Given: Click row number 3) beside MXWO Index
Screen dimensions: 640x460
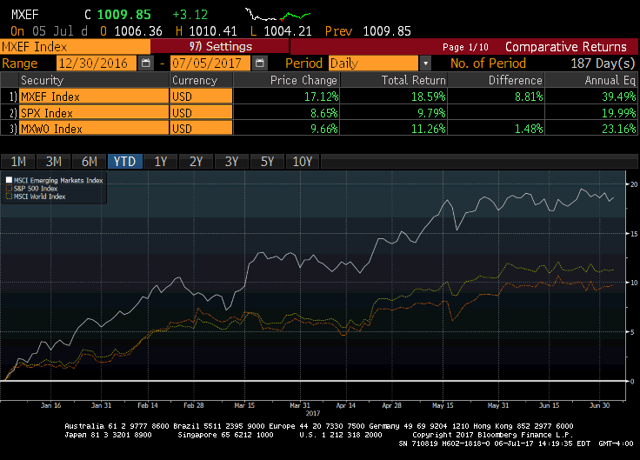Looking at the screenshot, I should coord(13,129).
